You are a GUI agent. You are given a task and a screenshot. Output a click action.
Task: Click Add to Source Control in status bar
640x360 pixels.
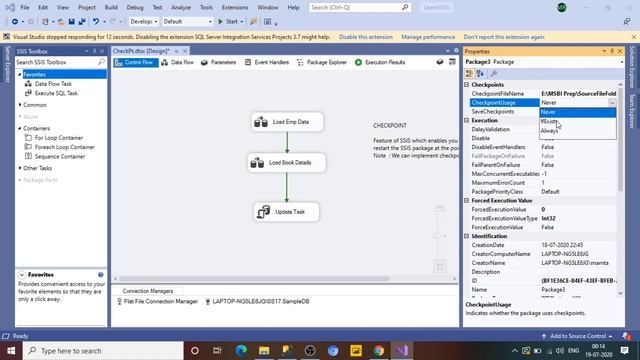(577, 336)
